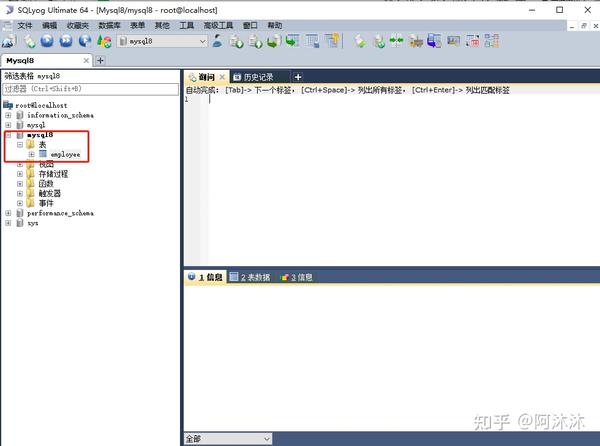The width and height of the screenshot is (600, 446).
Task: Collapse the 表 folder node
Action: coord(20,145)
